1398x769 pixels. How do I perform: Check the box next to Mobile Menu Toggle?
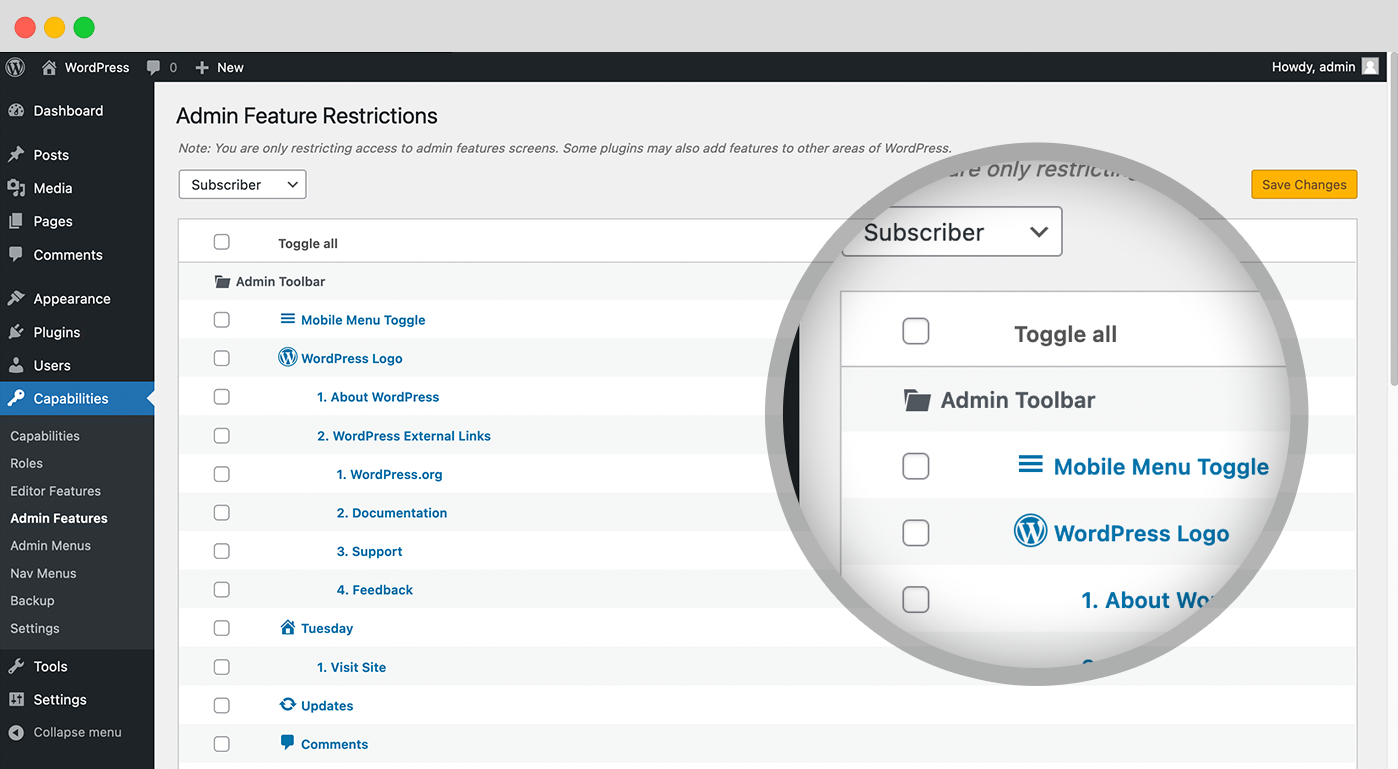(x=221, y=319)
